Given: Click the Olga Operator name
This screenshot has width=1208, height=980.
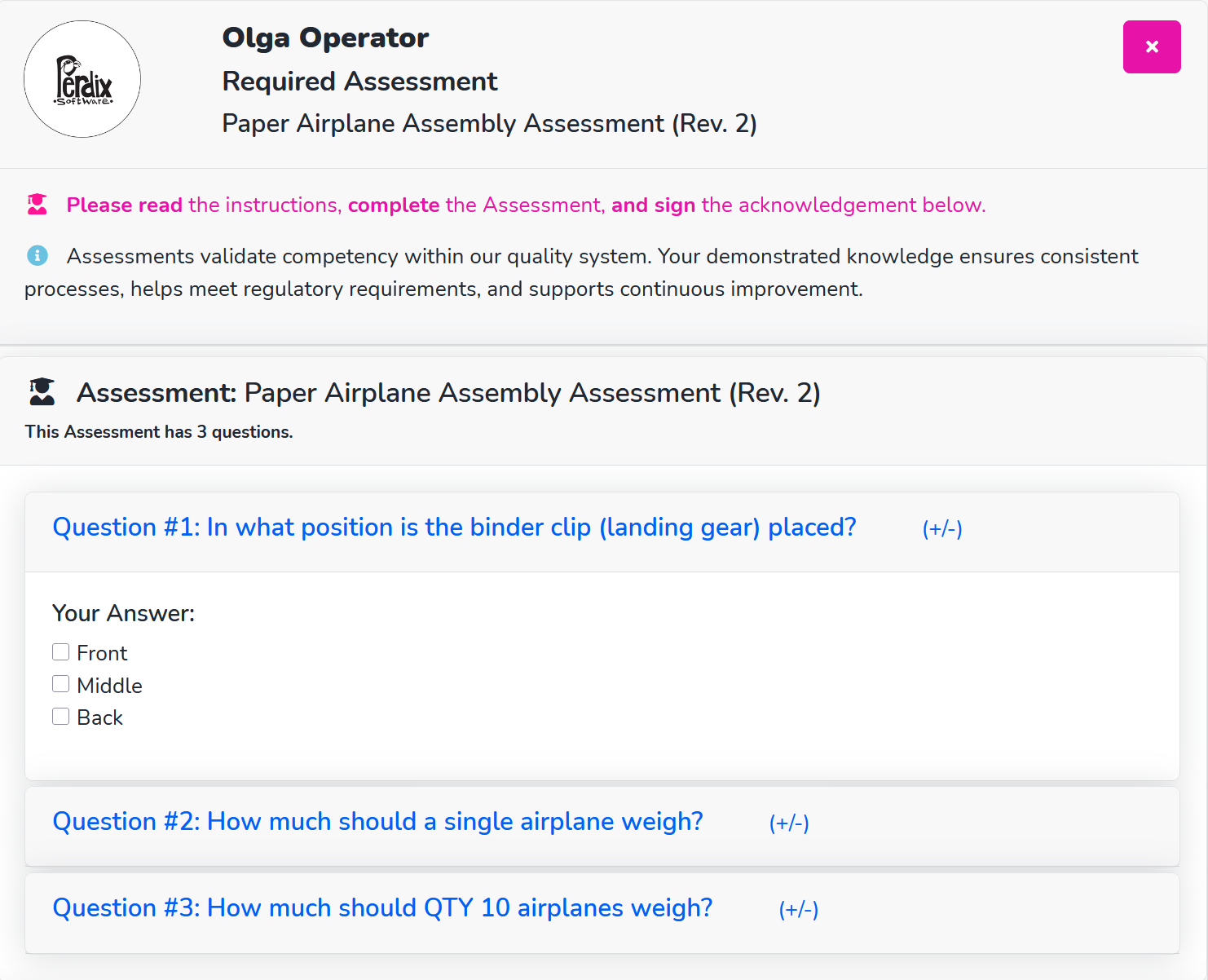Looking at the screenshot, I should (x=325, y=38).
